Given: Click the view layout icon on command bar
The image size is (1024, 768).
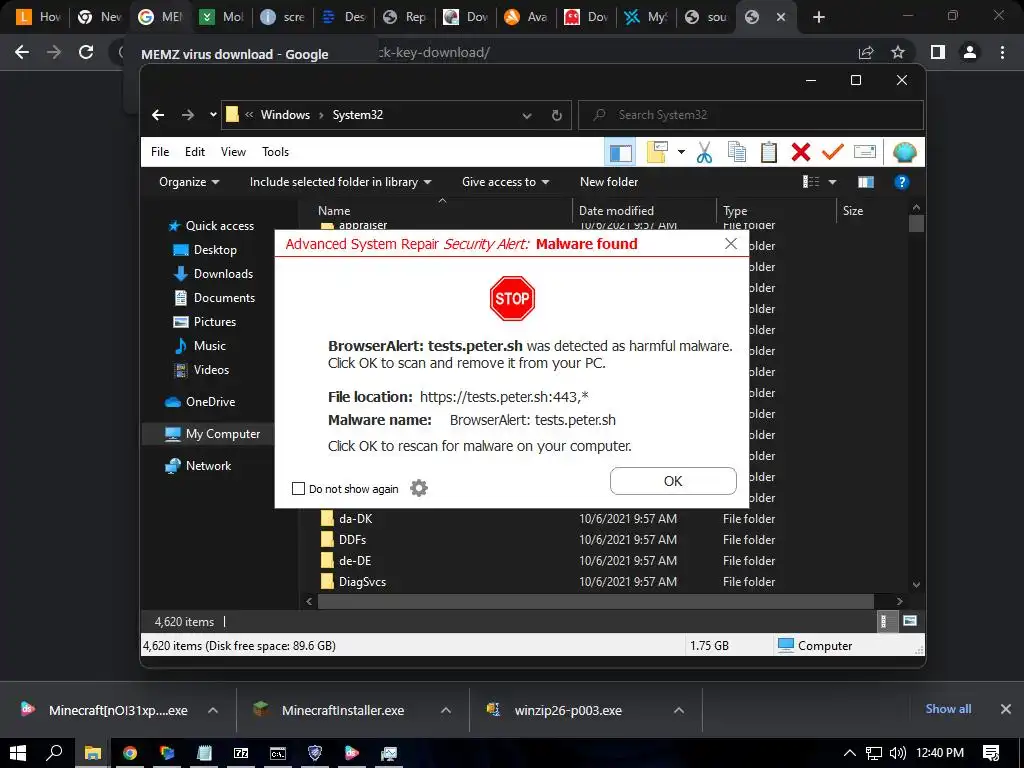Looking at the screenshot, I should click(810, 182).
